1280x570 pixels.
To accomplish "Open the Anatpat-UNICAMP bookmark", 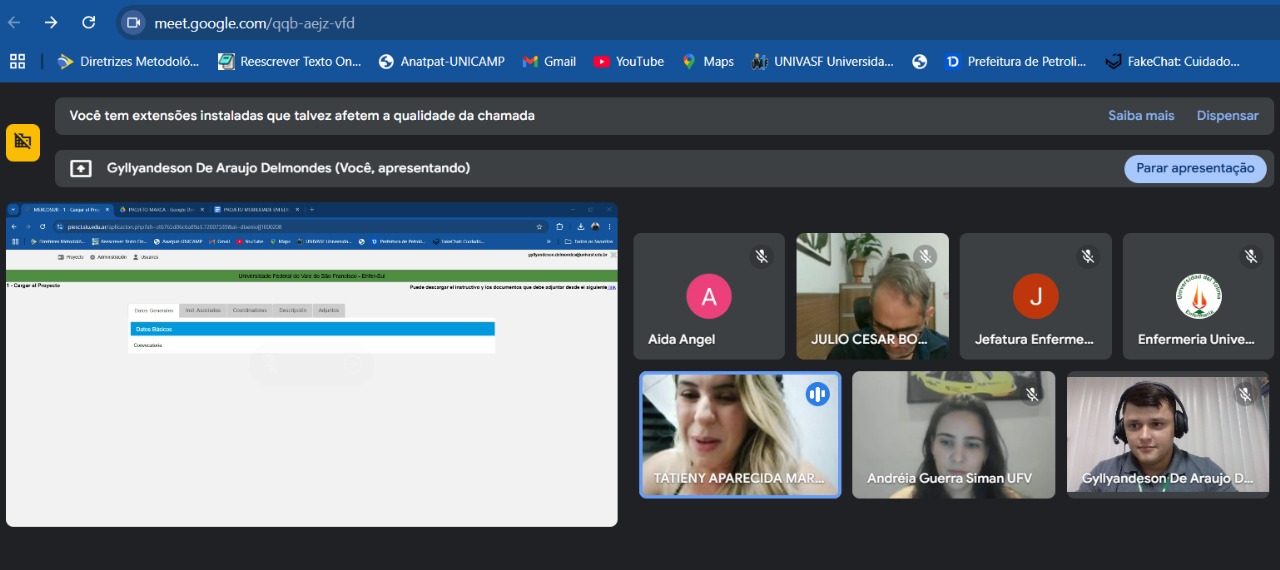I will pyautogui.click(x=441, y=61).
